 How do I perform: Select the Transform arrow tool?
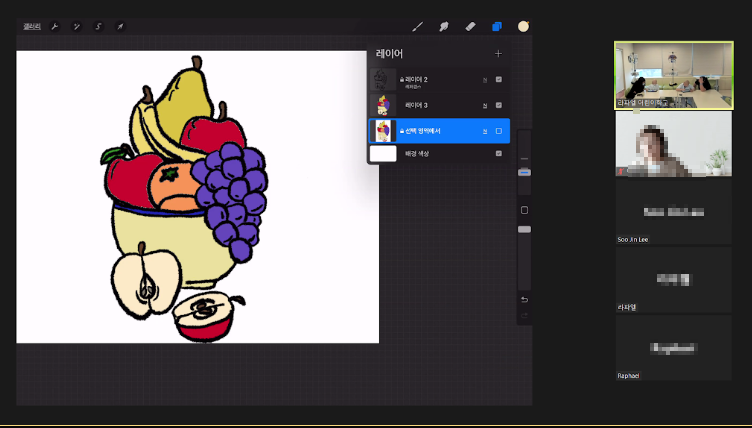point(120,26)
